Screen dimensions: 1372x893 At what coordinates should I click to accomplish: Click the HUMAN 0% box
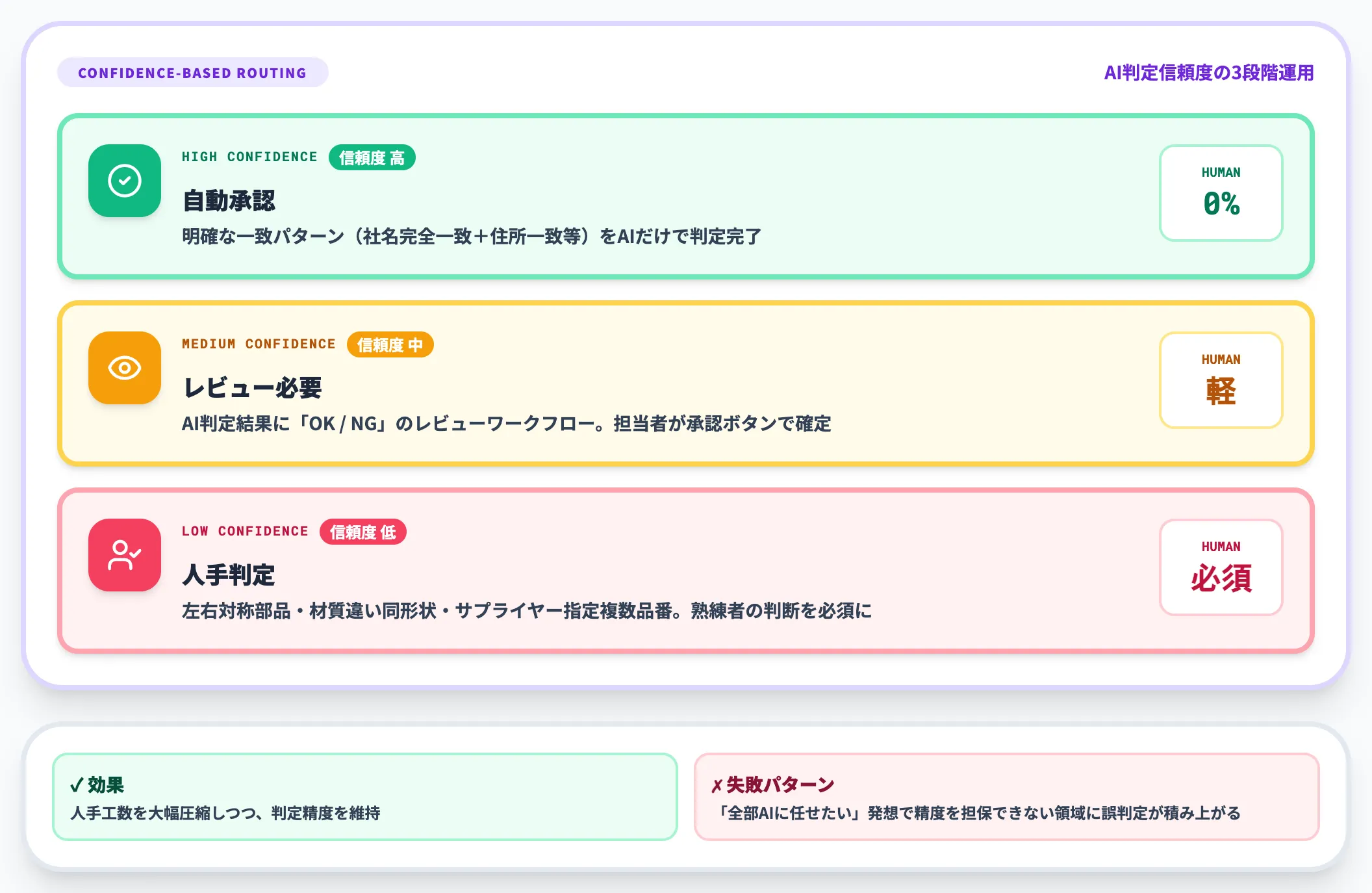tap(1221, 192)
